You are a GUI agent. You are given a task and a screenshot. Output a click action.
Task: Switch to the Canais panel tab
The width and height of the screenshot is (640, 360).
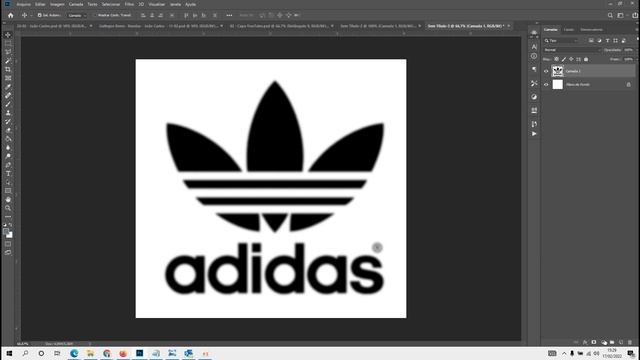coord(569,30)
